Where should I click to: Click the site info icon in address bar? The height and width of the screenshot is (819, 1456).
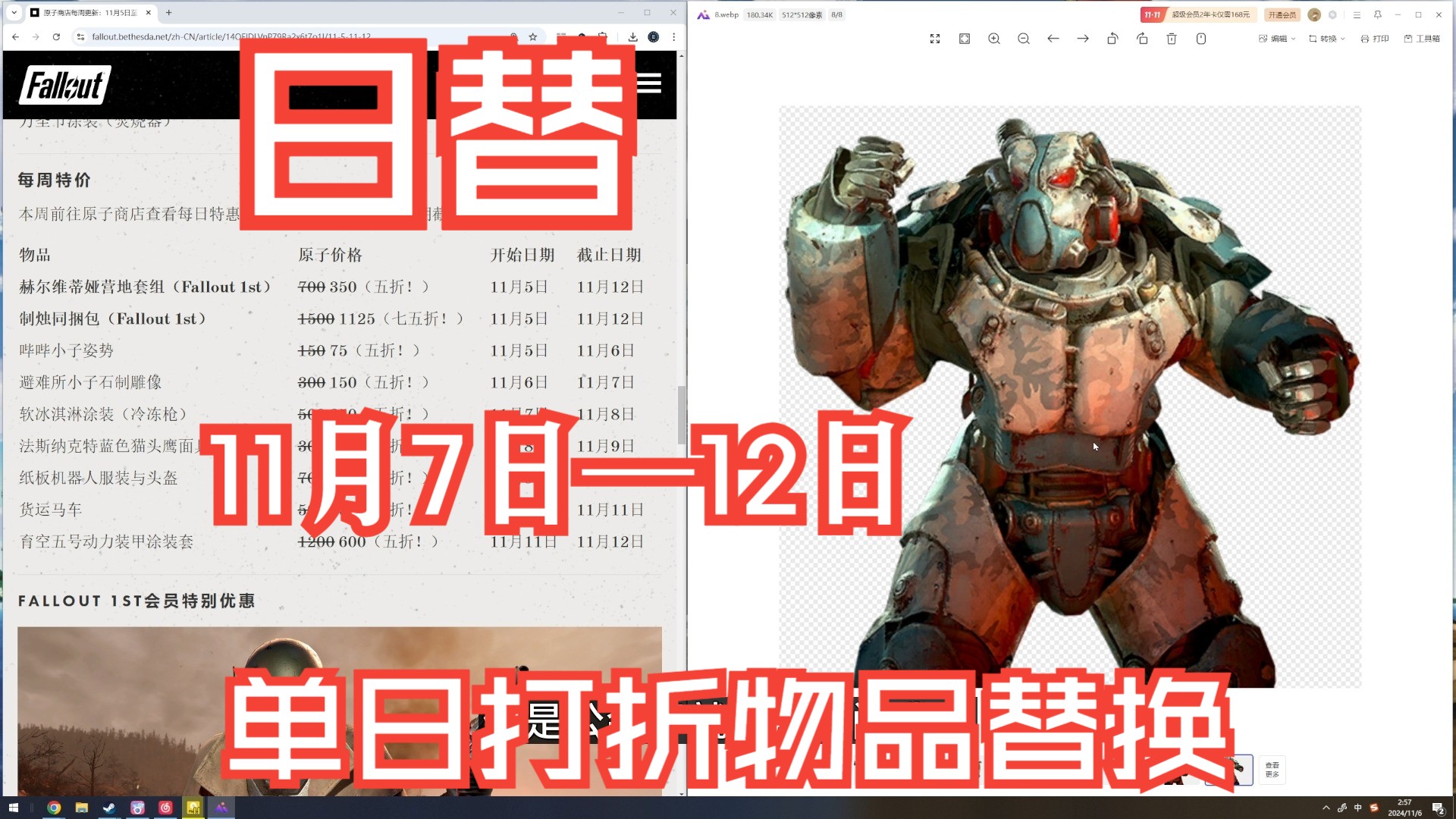click(x=80, y=36)
